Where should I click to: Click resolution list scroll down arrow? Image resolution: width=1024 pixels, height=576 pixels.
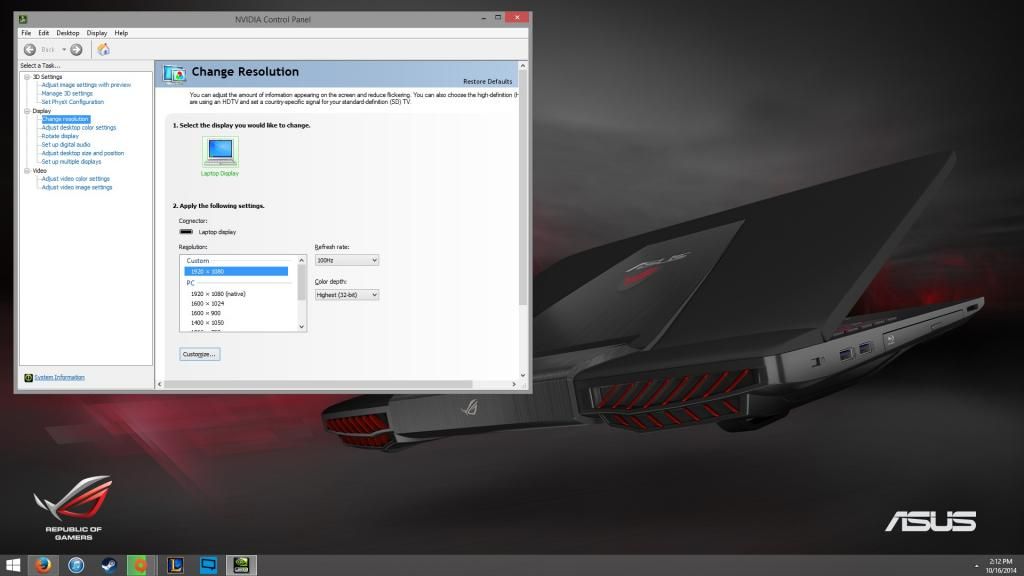[302, 327]
